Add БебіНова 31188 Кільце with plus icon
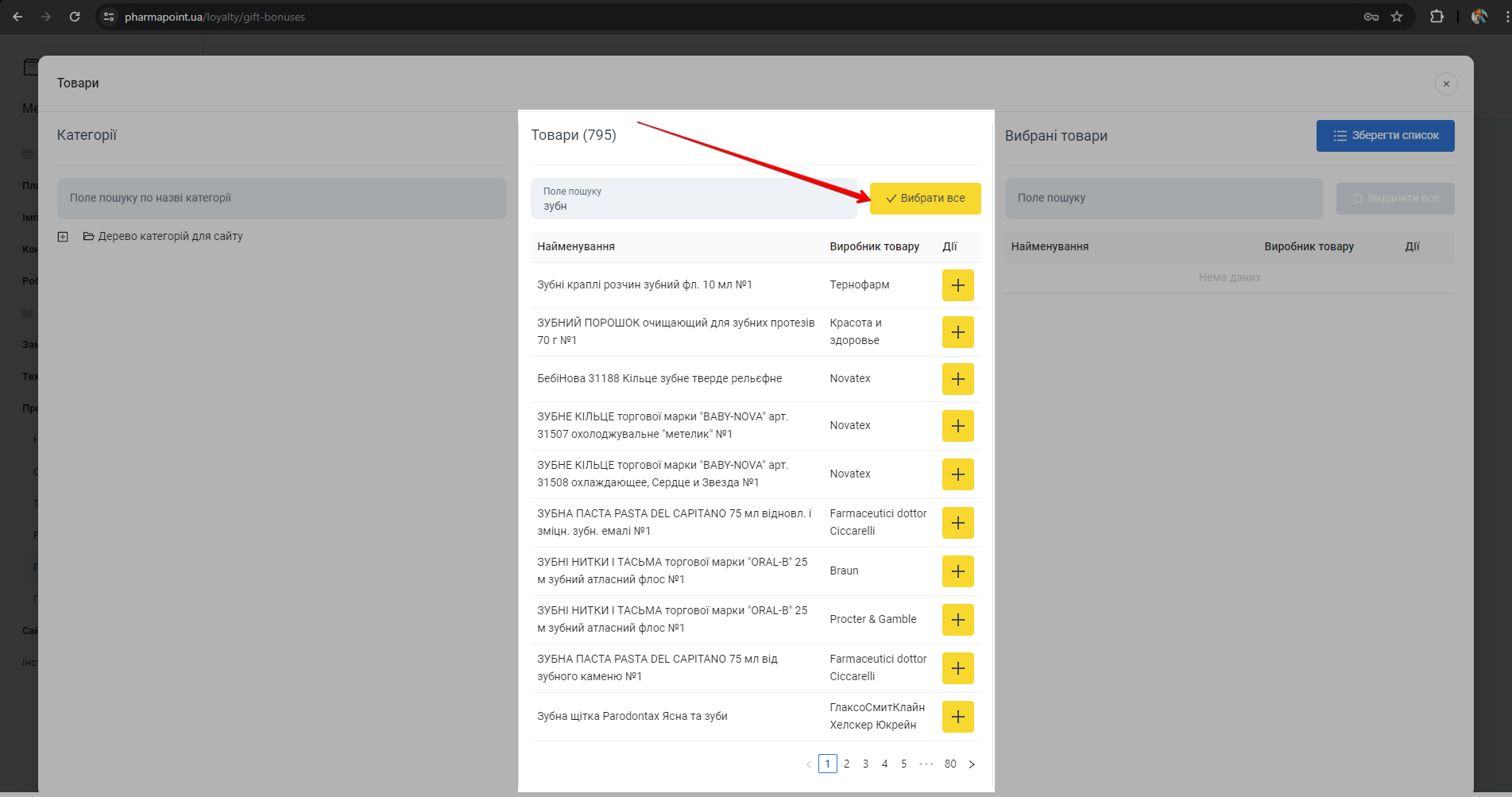This screenshot has width=1512, height=797. coord(957,379)
